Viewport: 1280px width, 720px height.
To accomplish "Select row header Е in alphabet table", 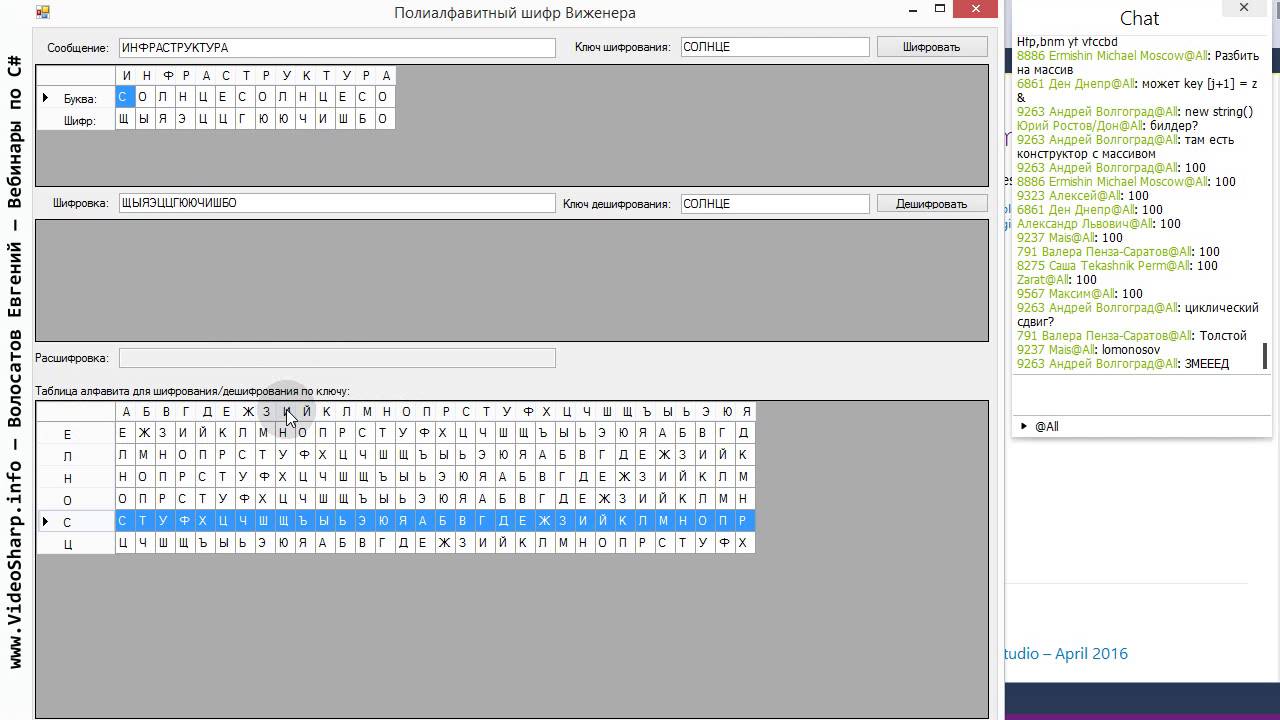I will click(76, 434).
